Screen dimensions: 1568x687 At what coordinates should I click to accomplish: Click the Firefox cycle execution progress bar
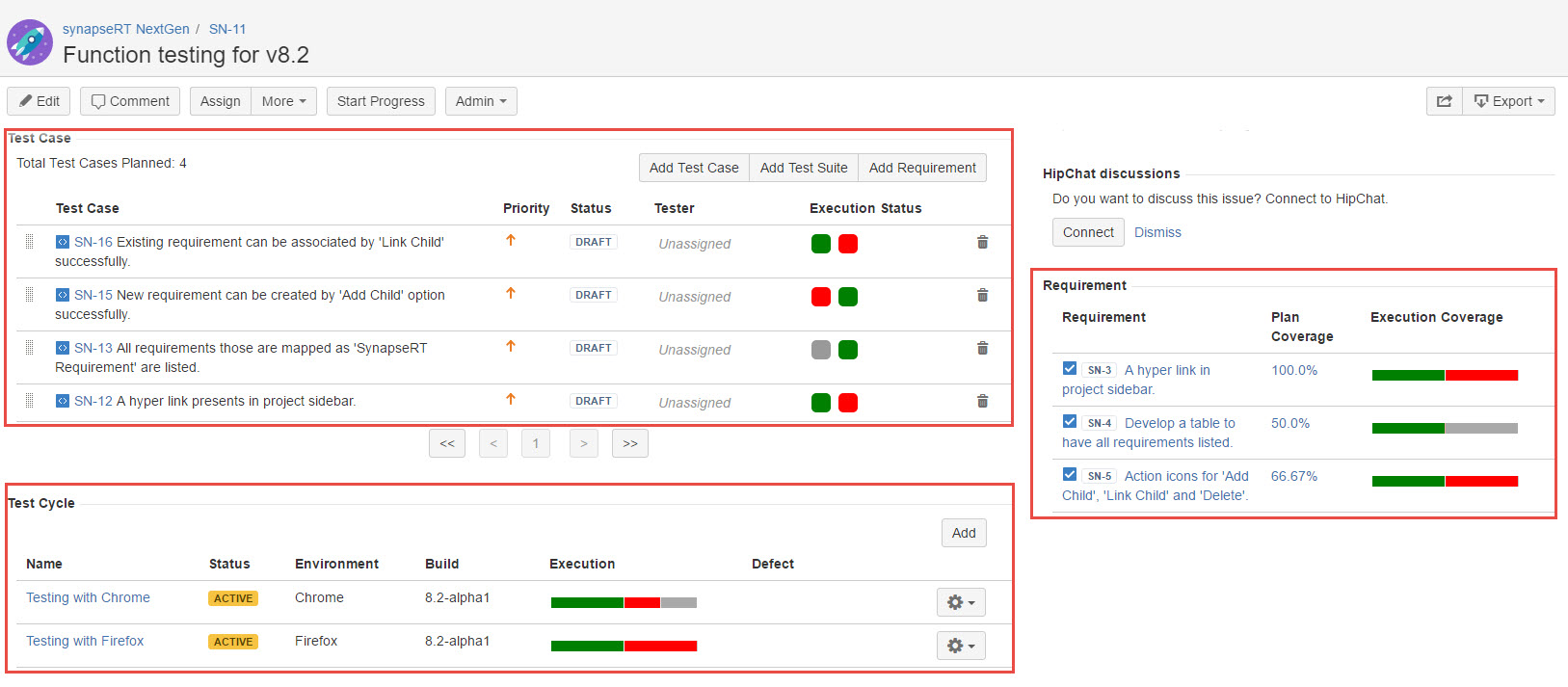click(x=624, y=646)
